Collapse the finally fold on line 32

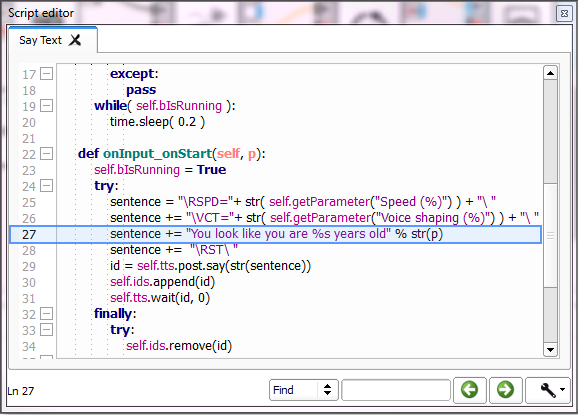pyautogui.click(x=46, y=314)
